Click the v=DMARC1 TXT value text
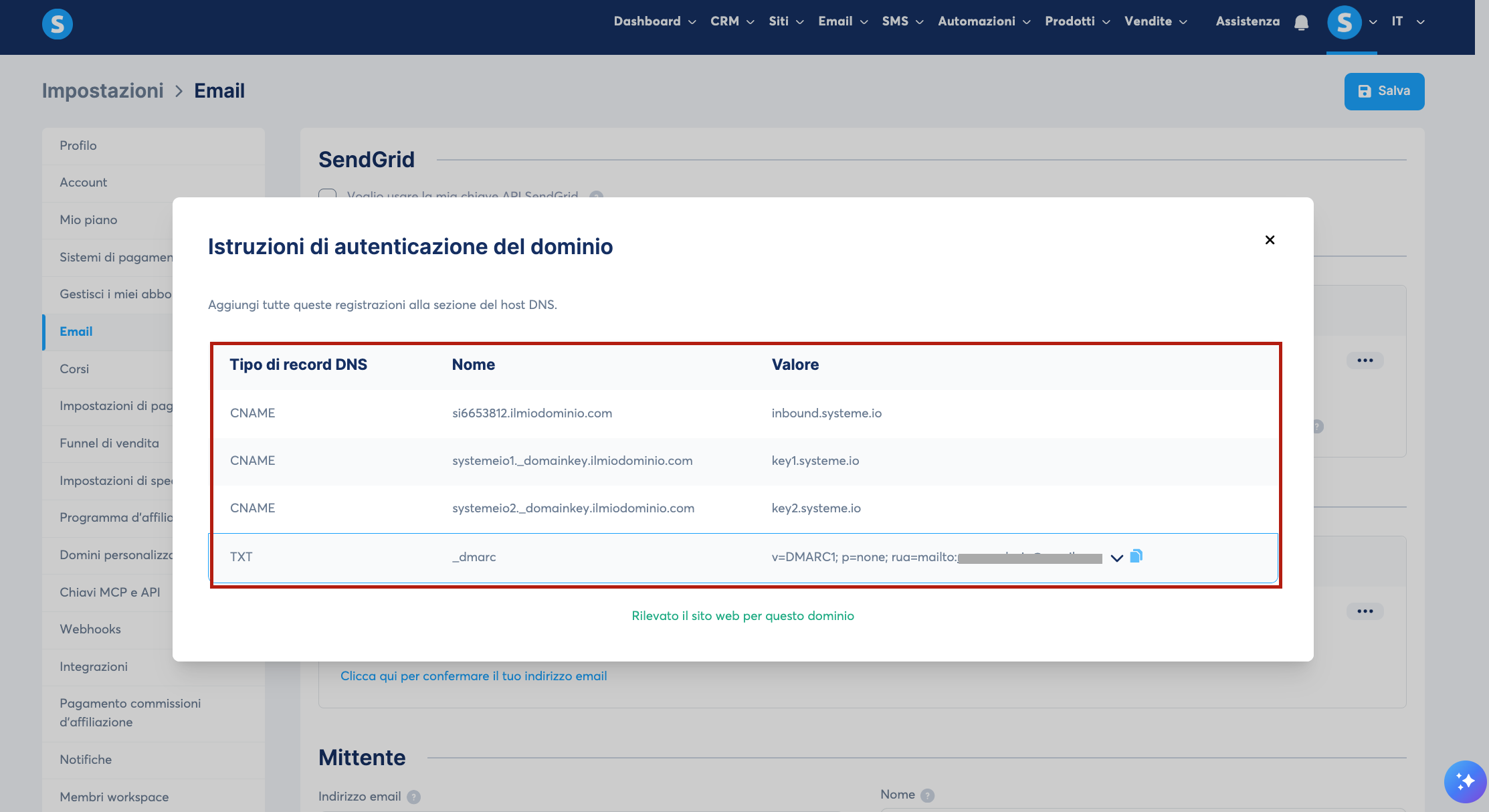The image size is (1489, 812). coord(936,557)
